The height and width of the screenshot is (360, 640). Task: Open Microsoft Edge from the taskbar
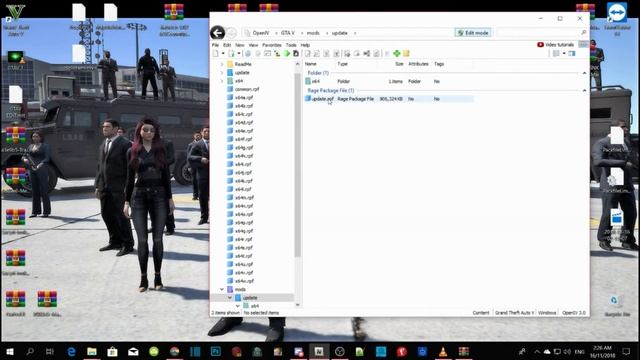71,351
